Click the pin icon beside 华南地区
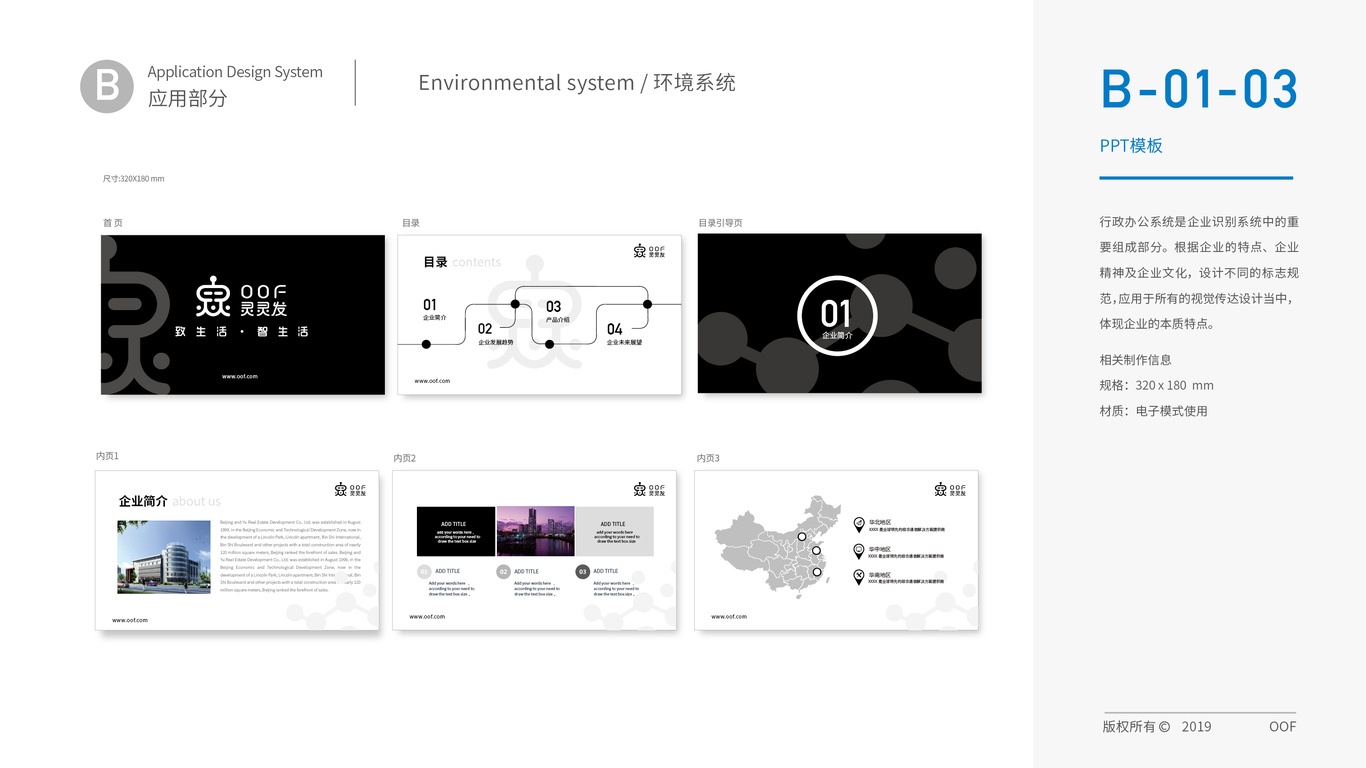1366x768 pixels. (859, 577)
